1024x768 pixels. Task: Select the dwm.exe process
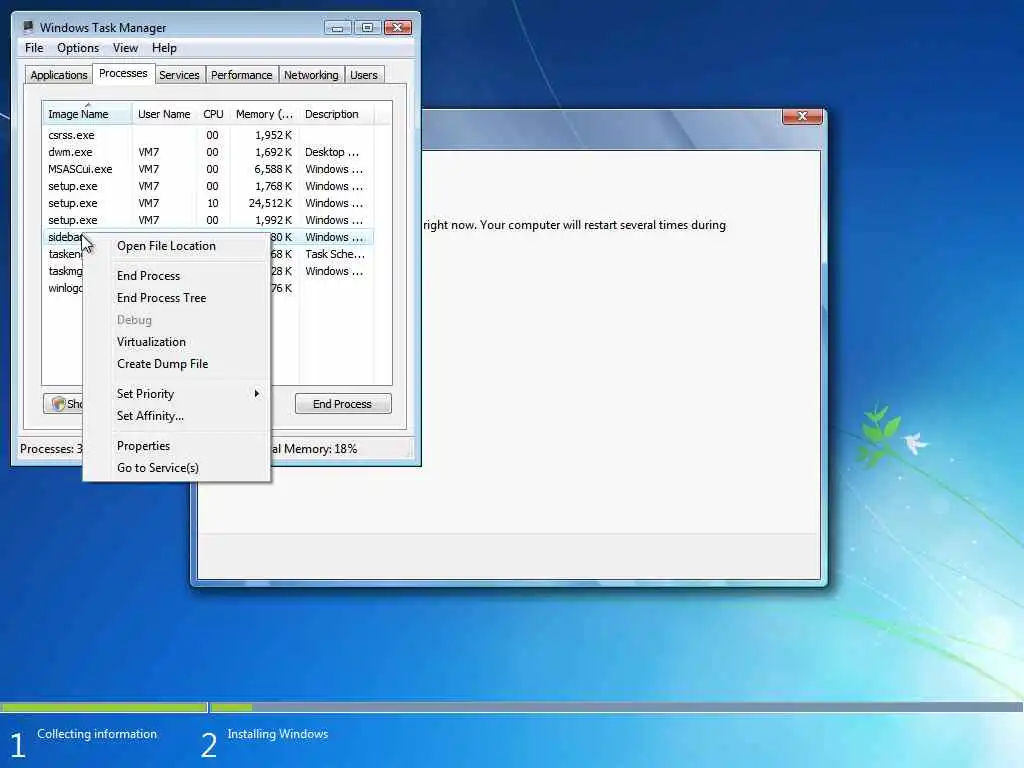pos(208,152)
